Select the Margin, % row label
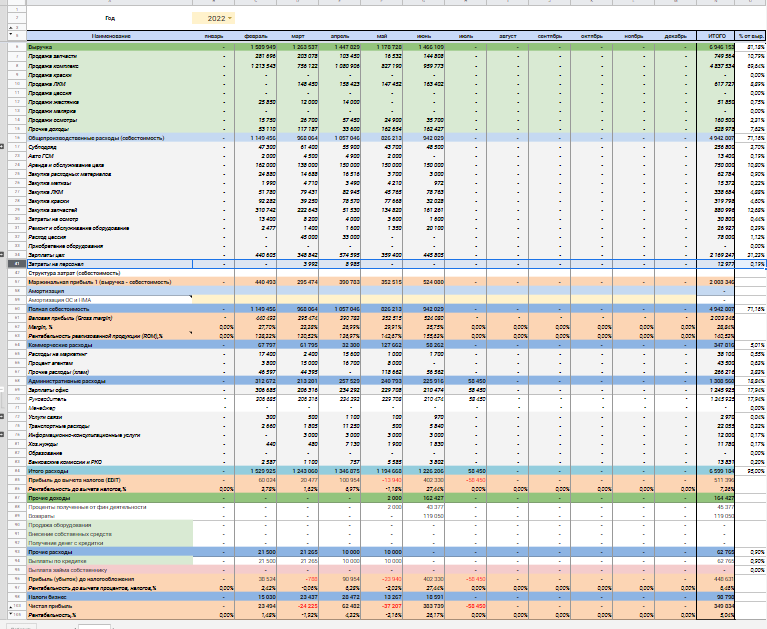Viewport: 767px width, 629px height. (110, 327)
